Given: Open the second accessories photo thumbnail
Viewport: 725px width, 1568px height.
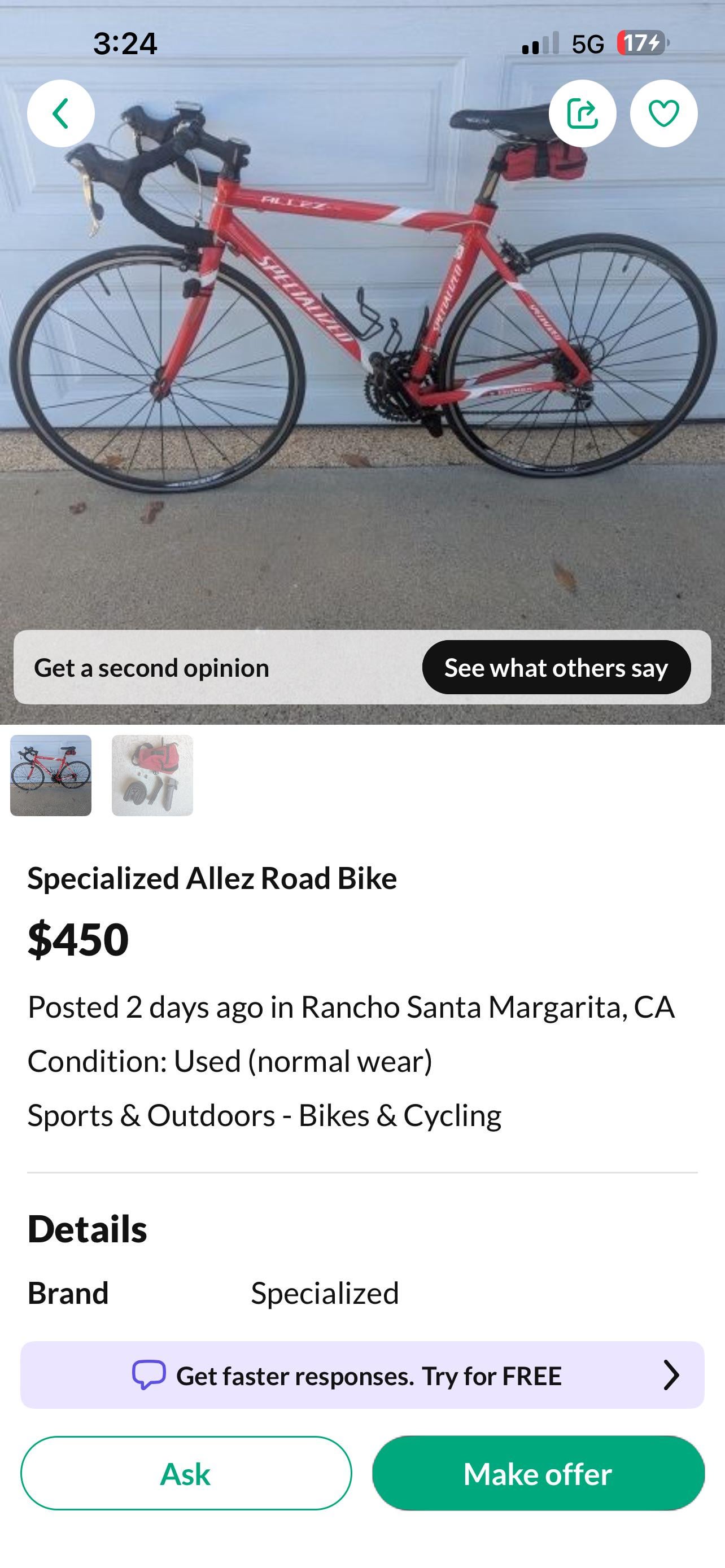Looking at the screenshot, I should 152,775.
